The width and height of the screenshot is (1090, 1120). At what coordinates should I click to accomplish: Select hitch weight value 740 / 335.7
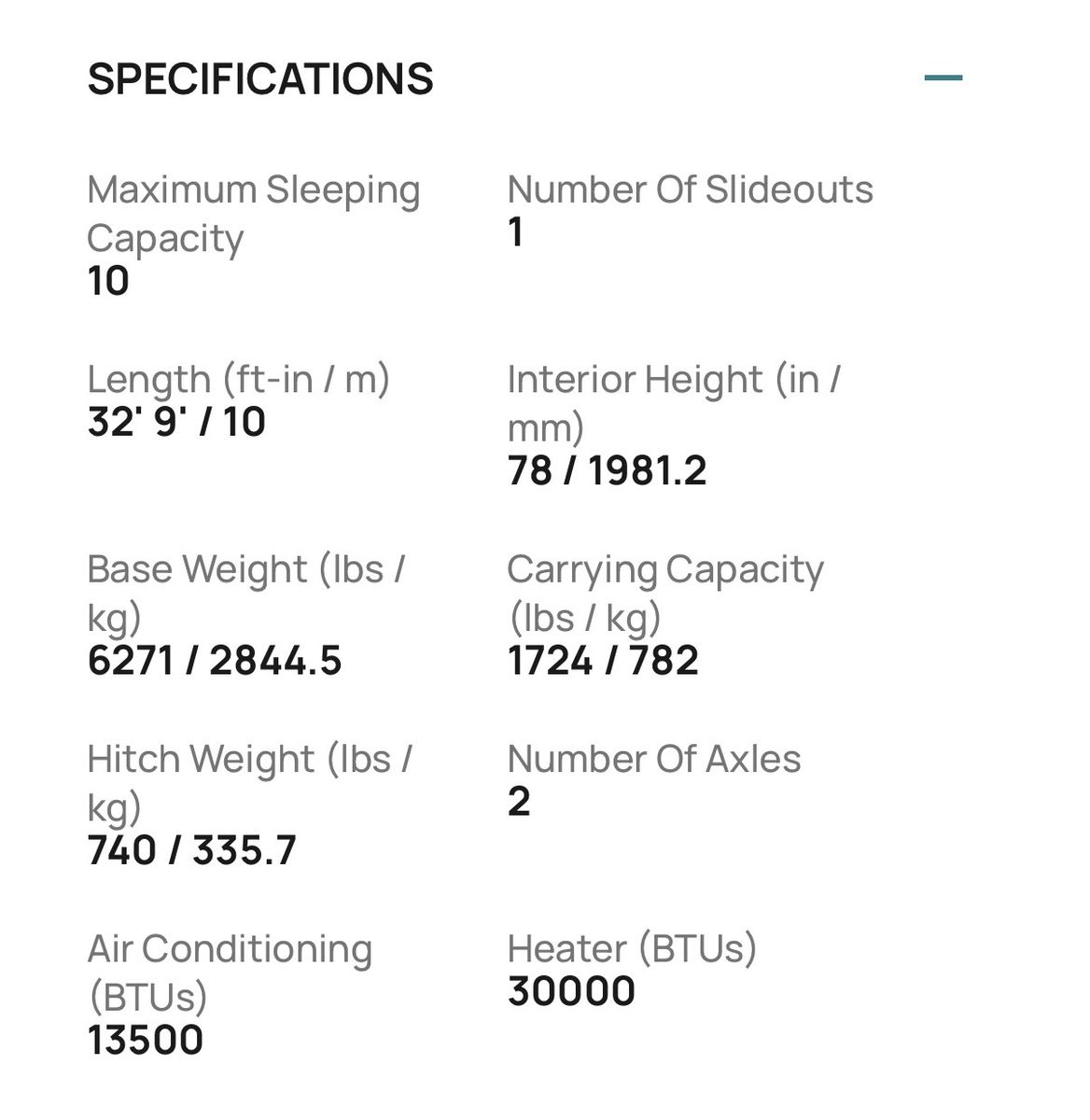(x=191, y=850)
